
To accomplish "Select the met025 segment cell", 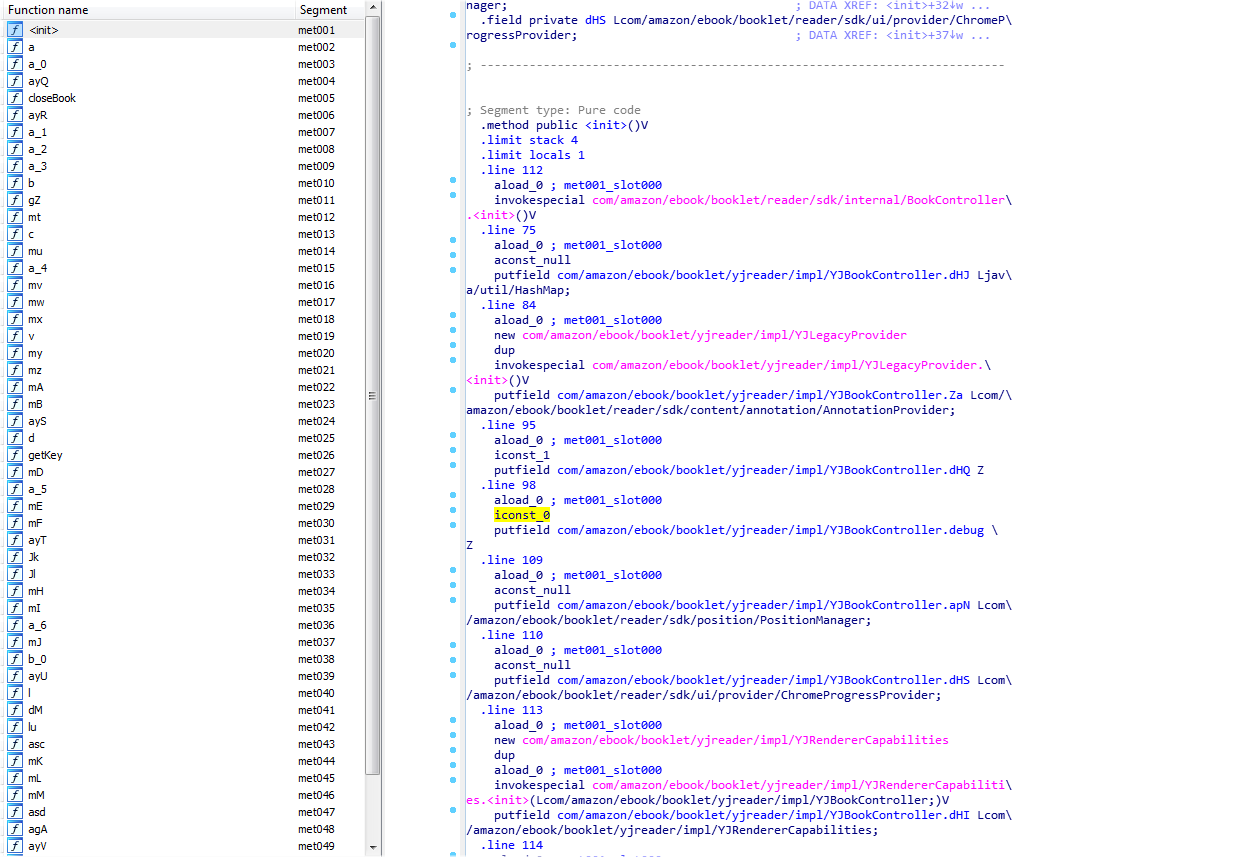I will (x=316, y=438).
